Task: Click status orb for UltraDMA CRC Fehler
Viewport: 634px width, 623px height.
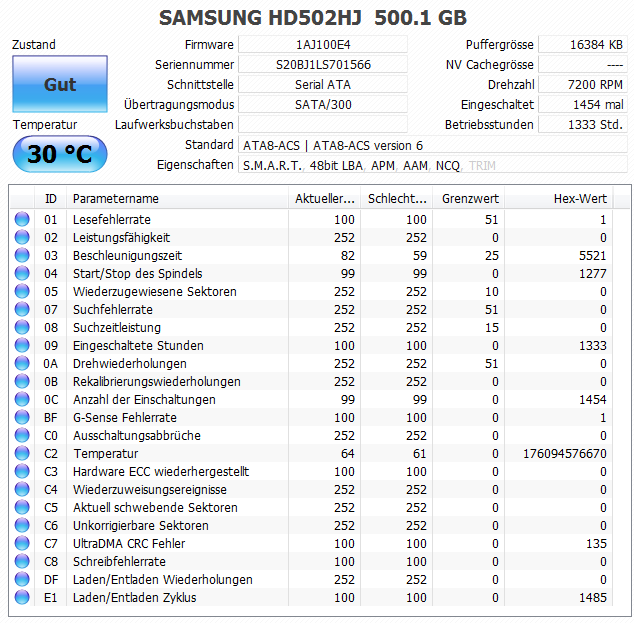Action: [x=22, y=543]
